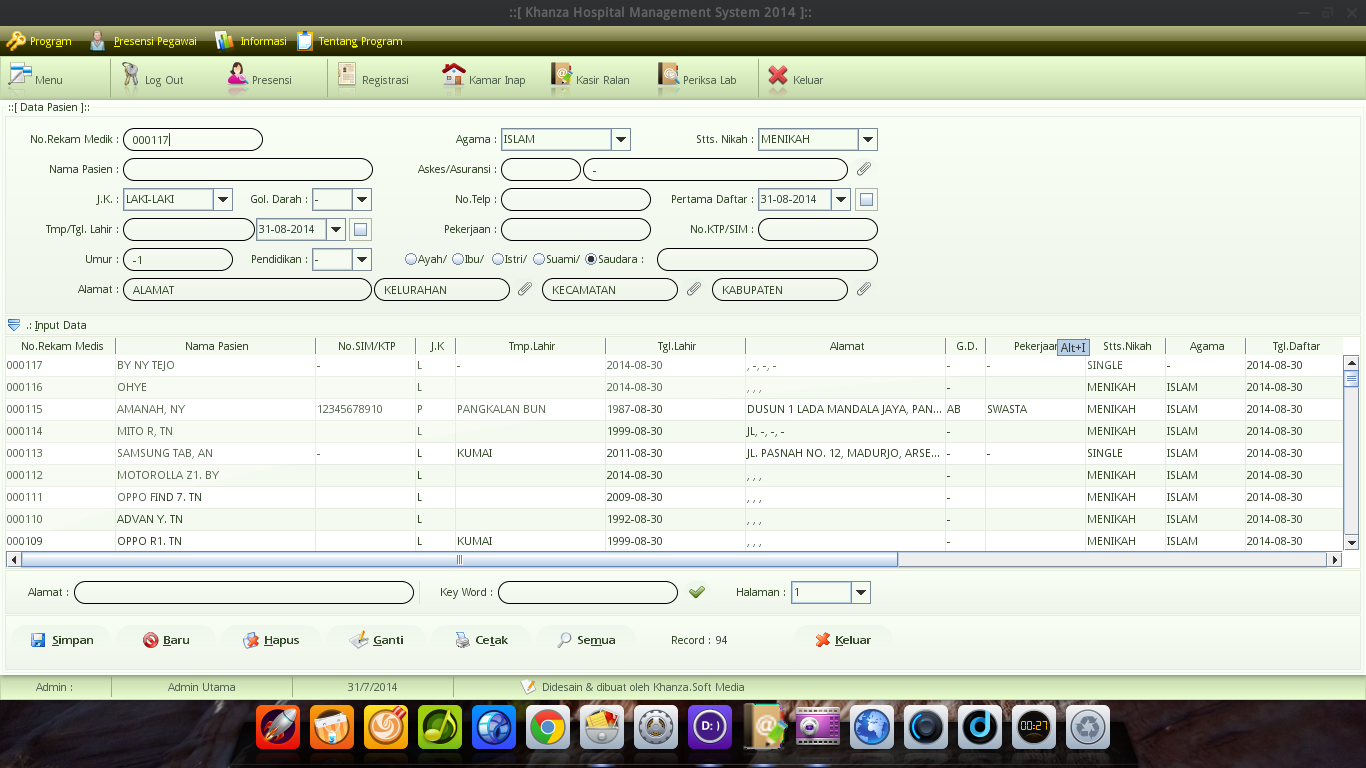1366x768 pixels.
Task: Select the Istri radio button
Action: 497,259
